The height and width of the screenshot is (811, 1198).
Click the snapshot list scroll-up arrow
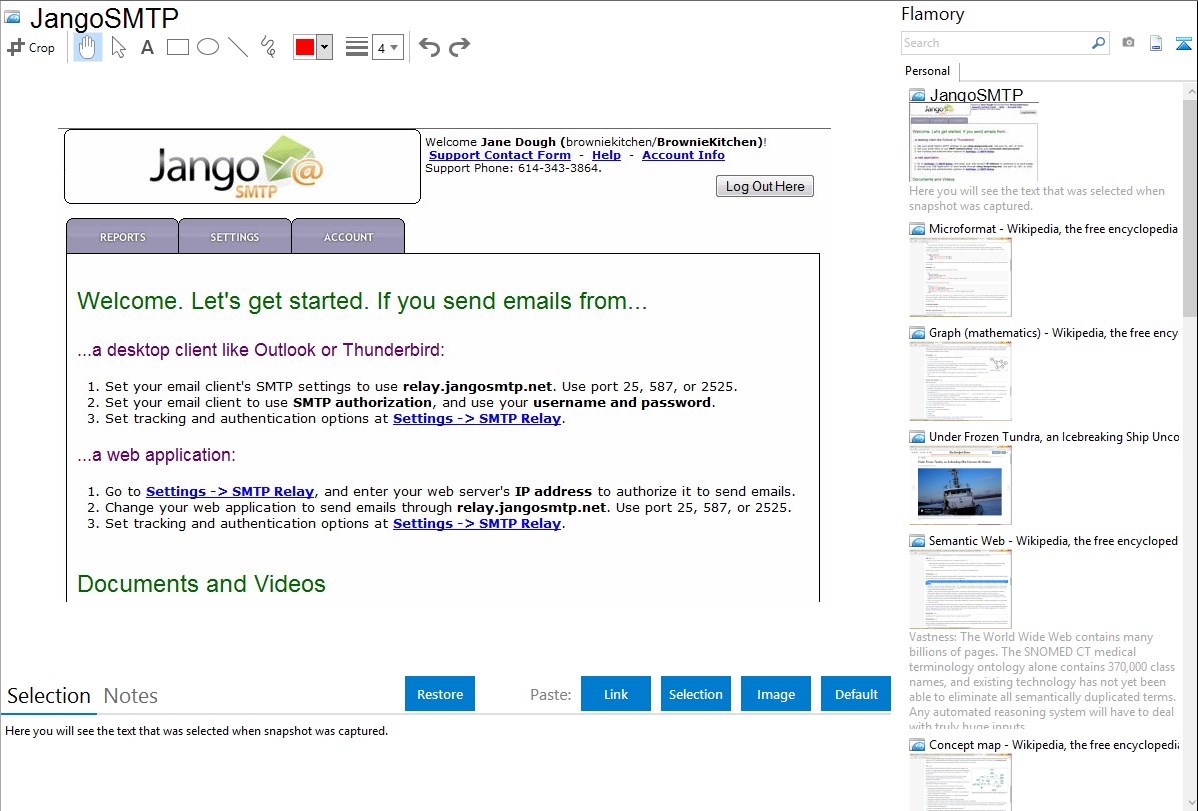1191,91
